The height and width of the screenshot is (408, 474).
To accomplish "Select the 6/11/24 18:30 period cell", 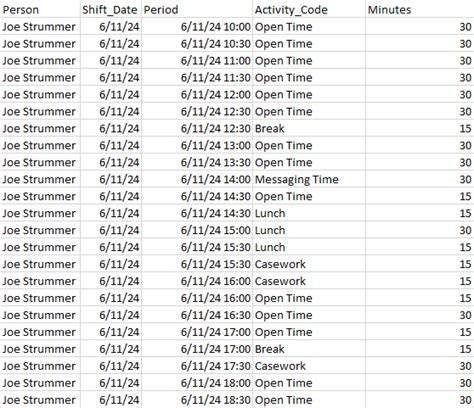I will (x=197, y=400).
